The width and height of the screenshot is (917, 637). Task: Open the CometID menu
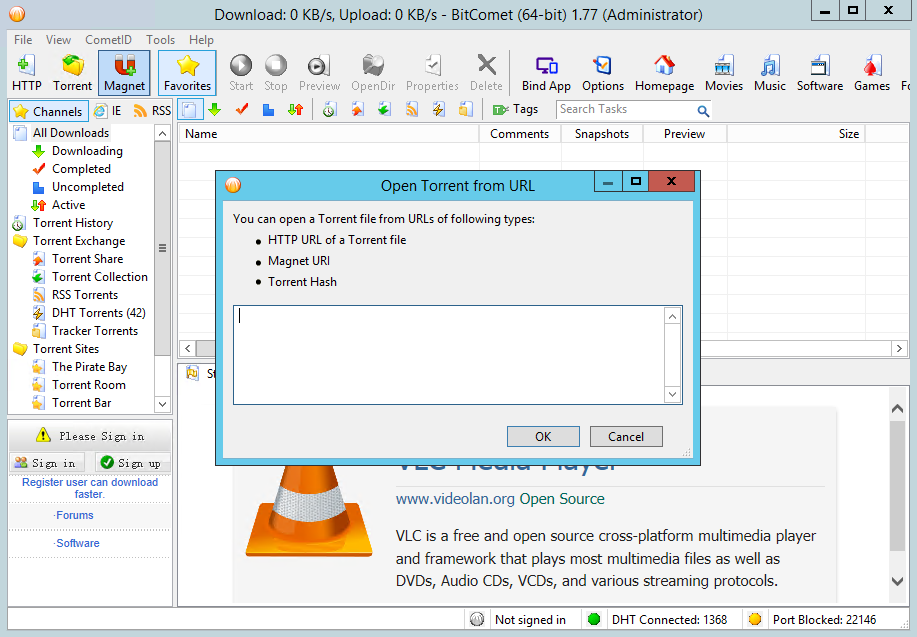click(108, 40)
